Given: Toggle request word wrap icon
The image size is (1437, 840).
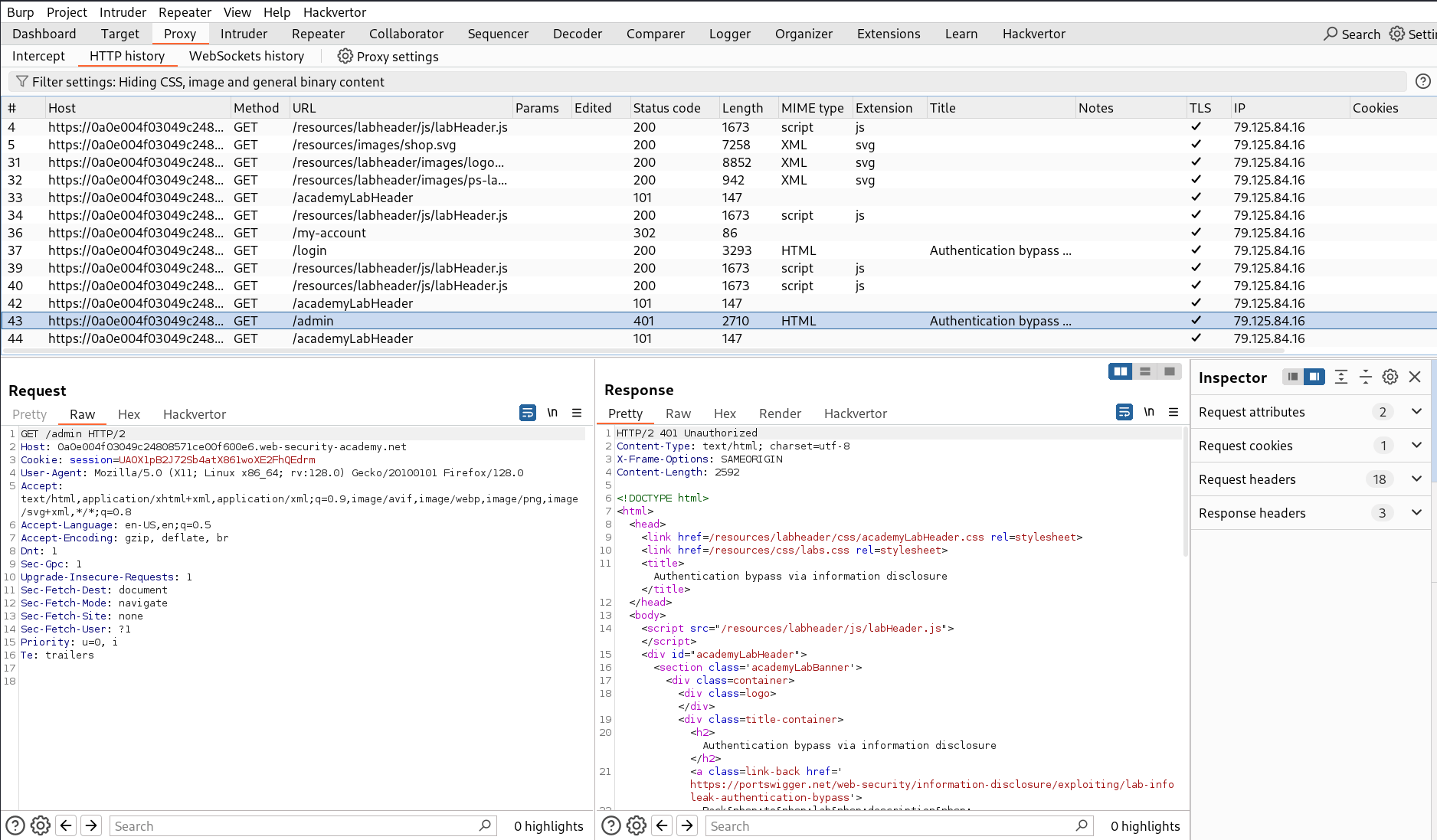Looking at the screenshot, I should pyautogui.click(x=528, y=413).
